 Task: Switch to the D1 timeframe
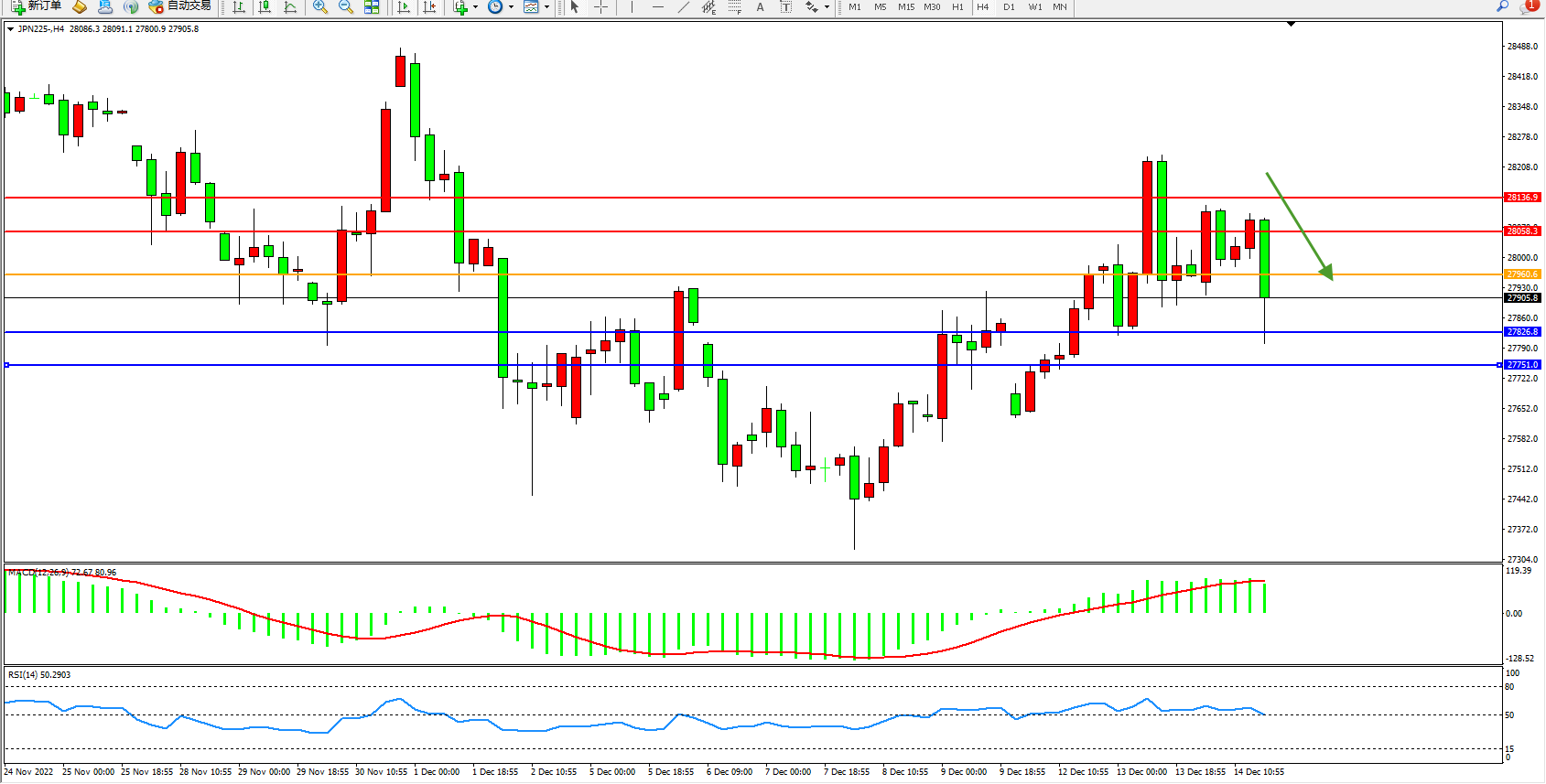[1009, 7]
